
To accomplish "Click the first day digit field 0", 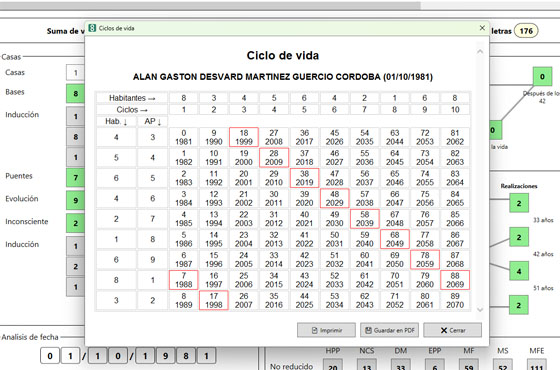I will point(50,356).
